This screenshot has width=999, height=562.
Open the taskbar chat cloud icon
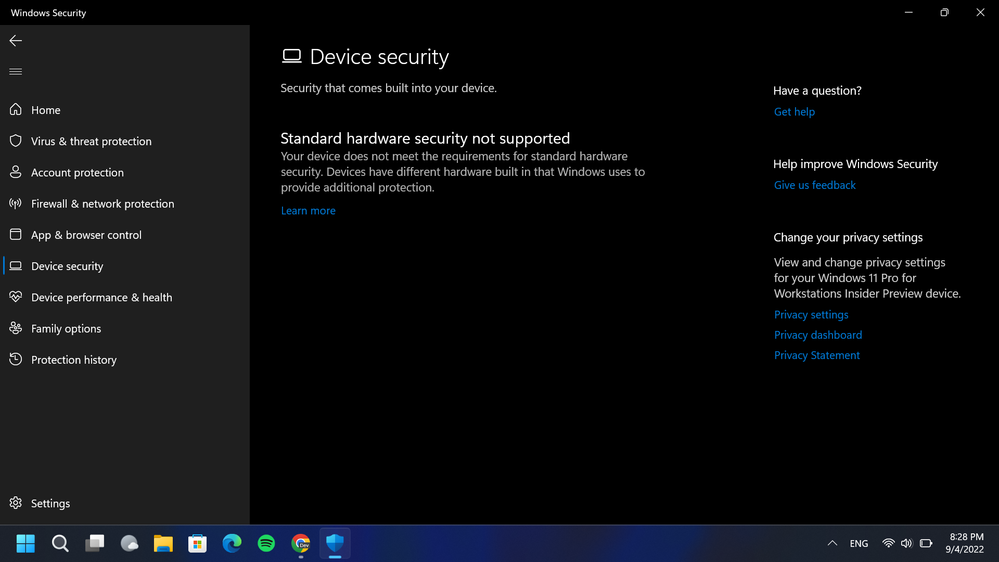pos(129,544)
